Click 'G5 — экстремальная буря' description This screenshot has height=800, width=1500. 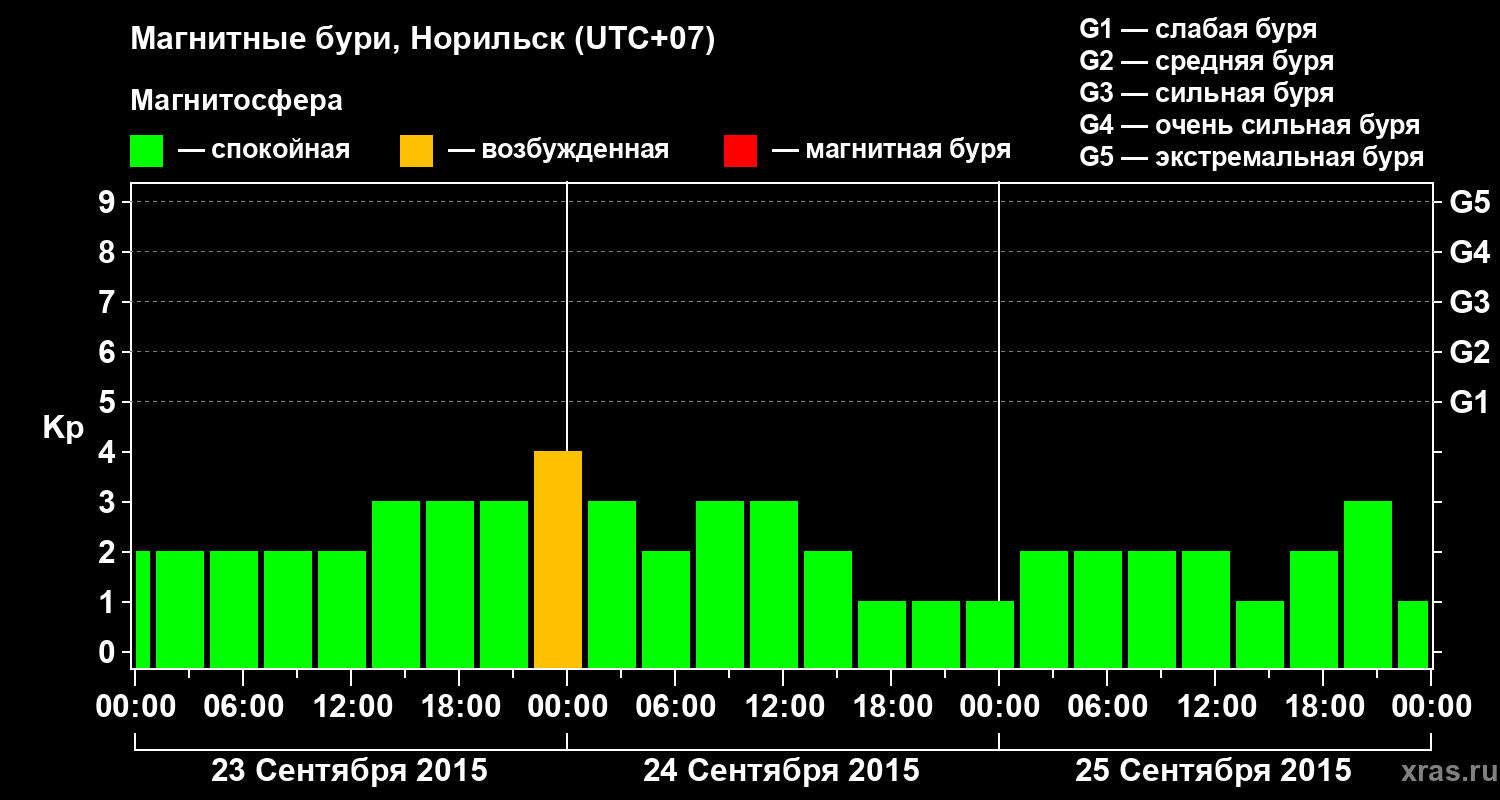1252,157
